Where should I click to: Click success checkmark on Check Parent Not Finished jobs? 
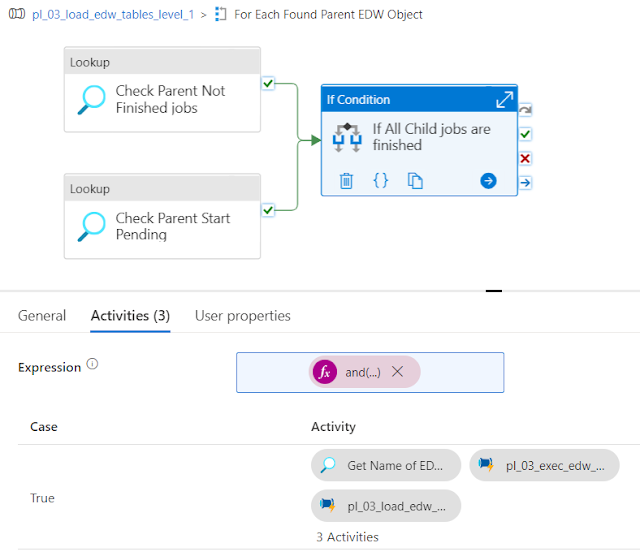[268, 83]
